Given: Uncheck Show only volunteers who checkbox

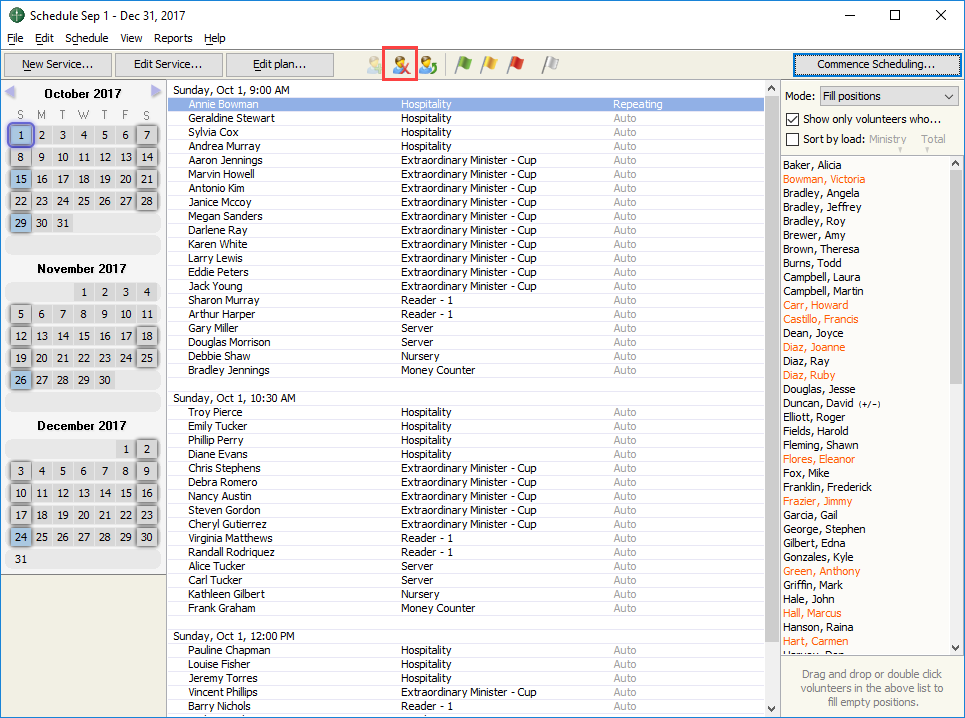Looking at the screenshot, I should pos(793,119).
